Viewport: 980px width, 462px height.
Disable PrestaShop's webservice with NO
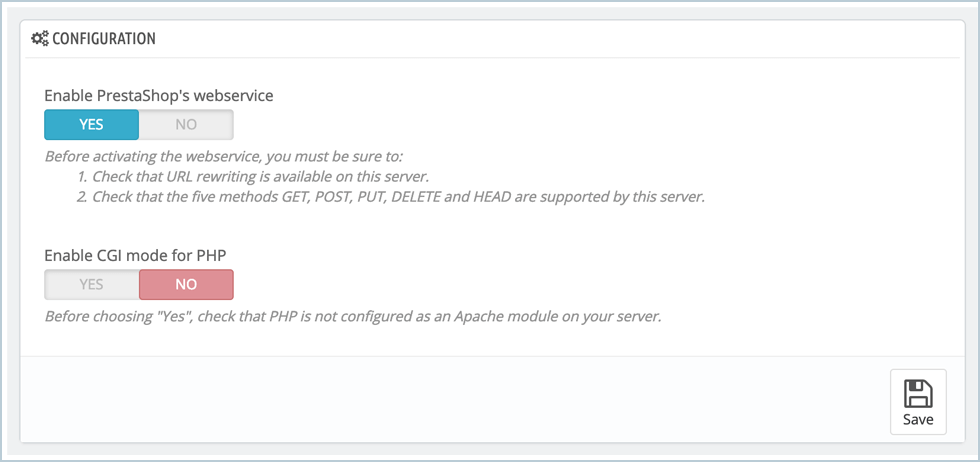pyautogui.click(x=186, y=125)
